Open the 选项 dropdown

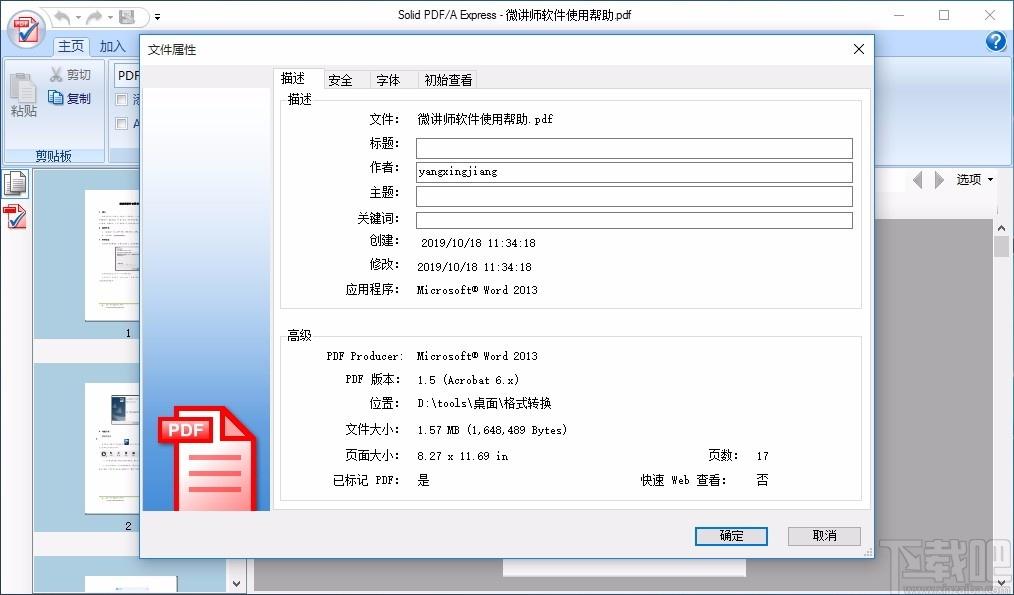click(975, 180)
